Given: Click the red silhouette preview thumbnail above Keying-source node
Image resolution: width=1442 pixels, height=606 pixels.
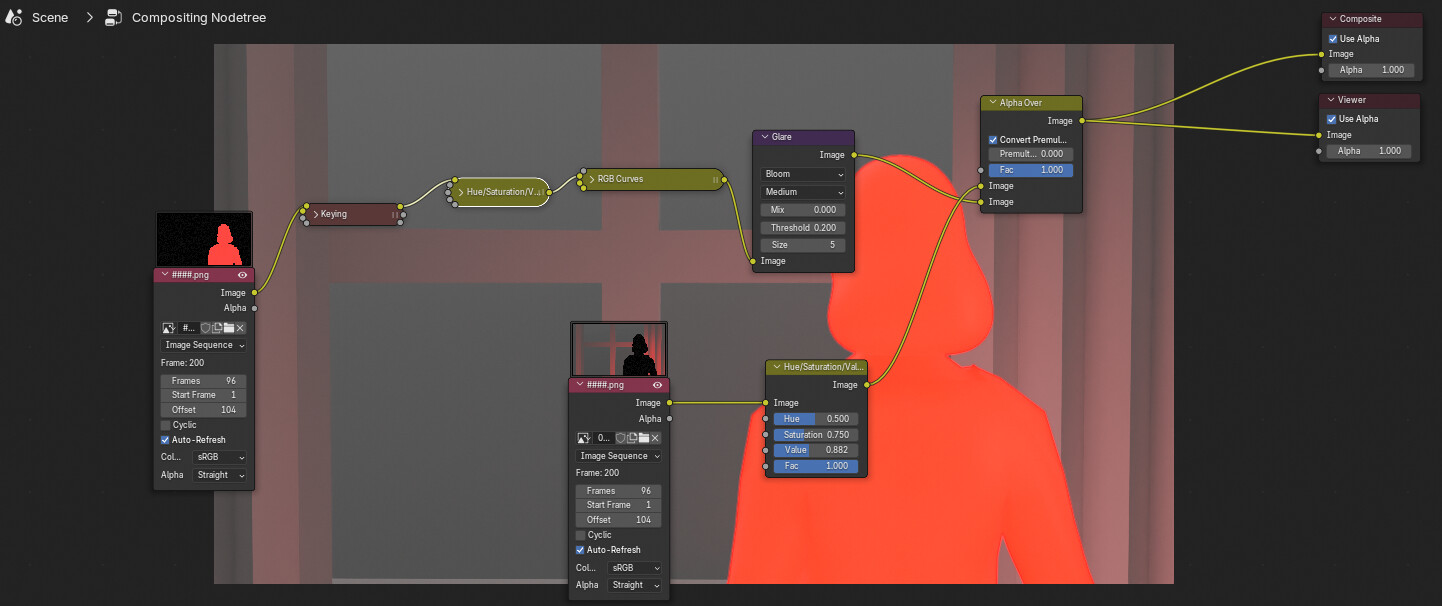Looking at the screenshot, I should (204, 239).
